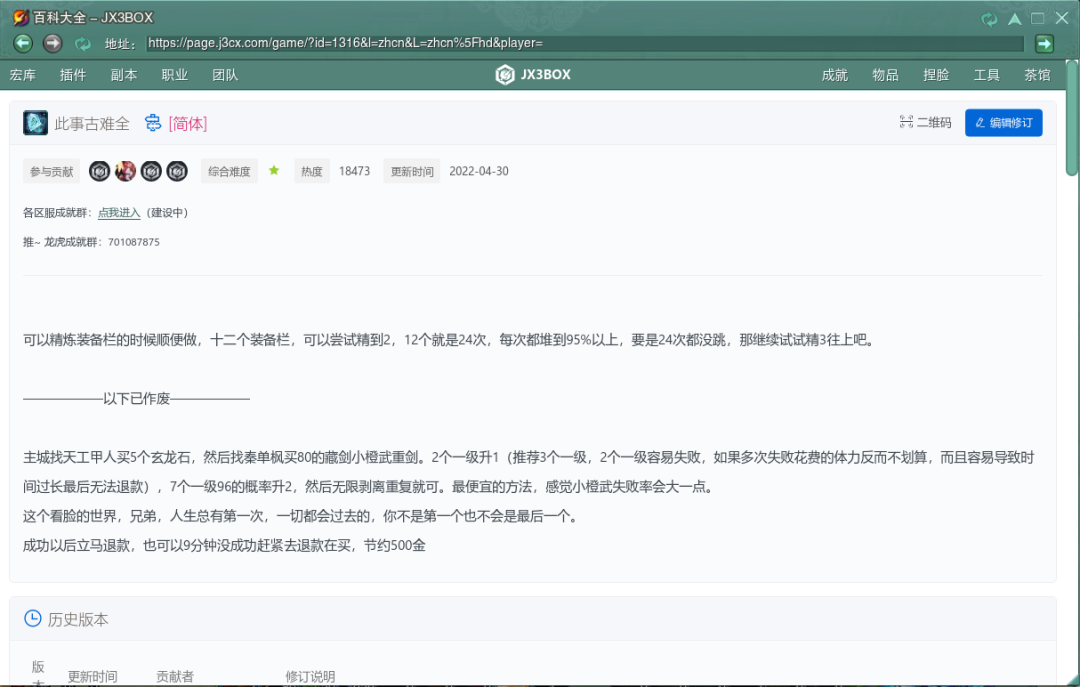
Task: Open the 插件 menu
Action: [x=73, y=75]
